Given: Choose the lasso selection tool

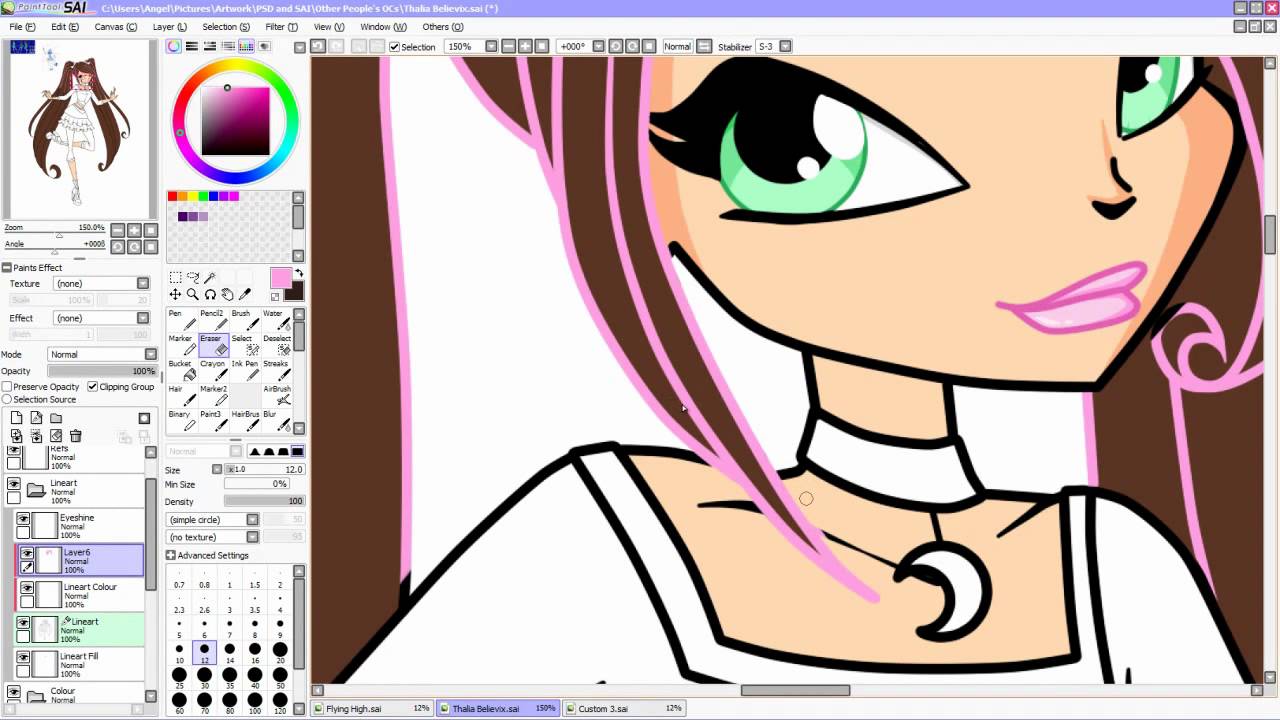Looking at the screenshot, I should click(x=193, y=277).
